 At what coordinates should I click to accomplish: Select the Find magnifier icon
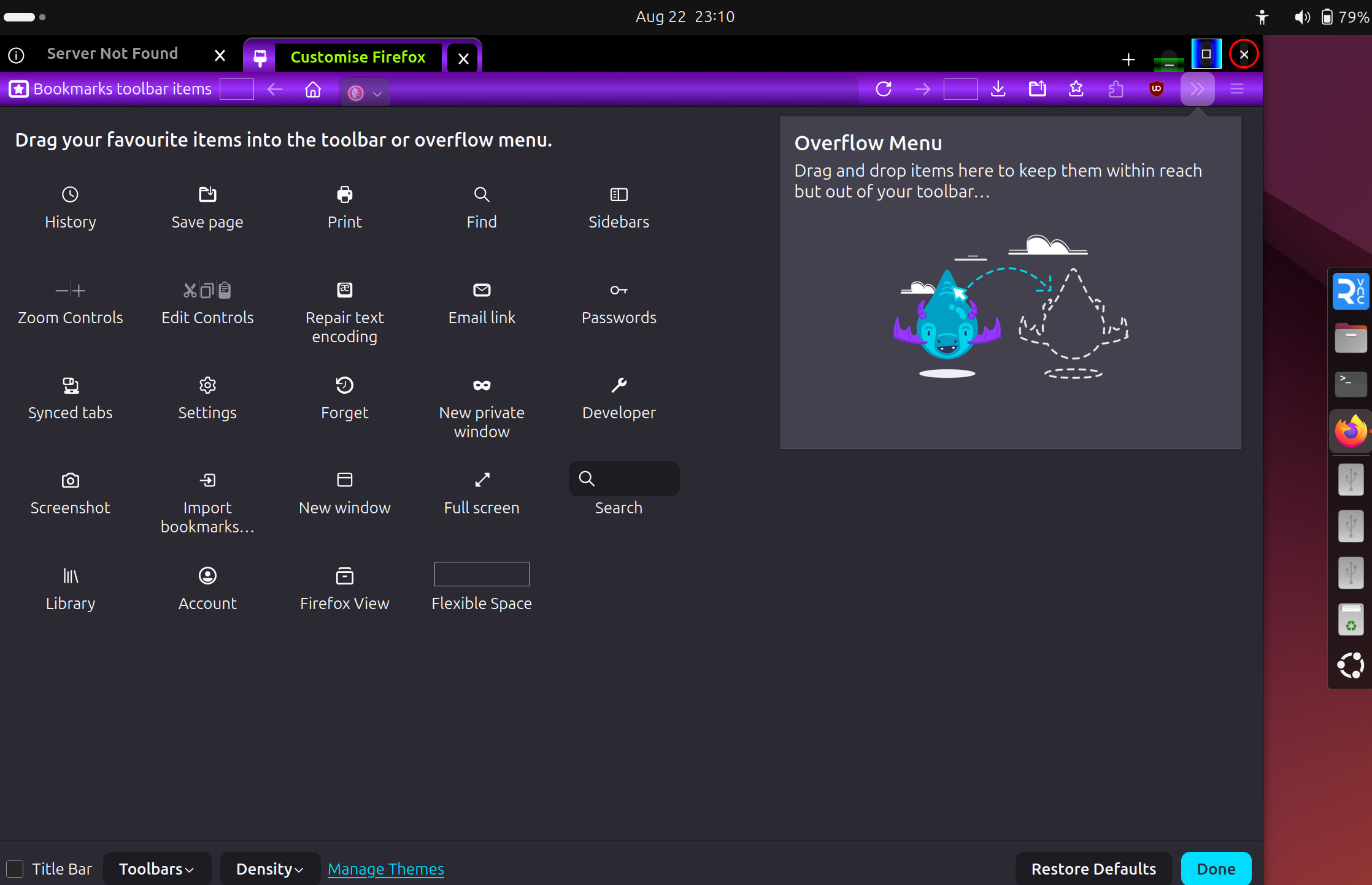[482, 194]
